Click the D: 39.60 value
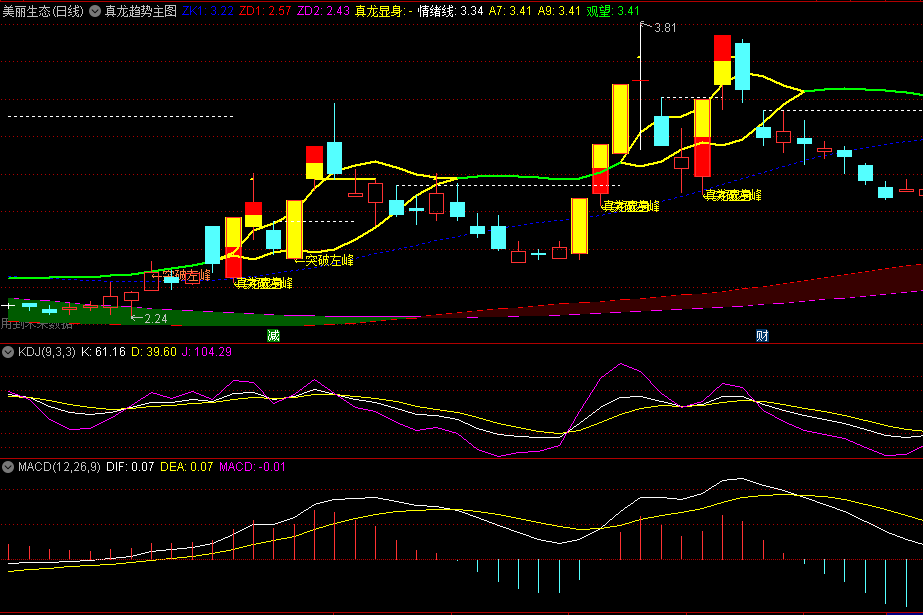 [154, 352]
